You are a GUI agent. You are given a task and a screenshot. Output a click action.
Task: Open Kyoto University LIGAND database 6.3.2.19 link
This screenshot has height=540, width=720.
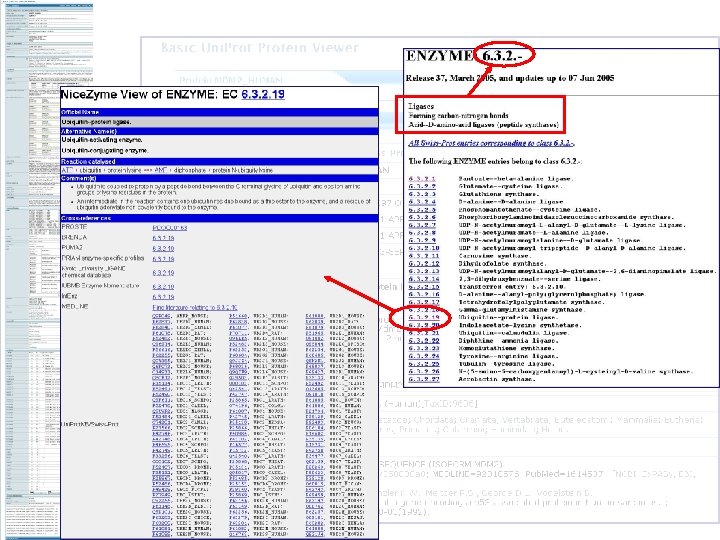coord(163,273)
